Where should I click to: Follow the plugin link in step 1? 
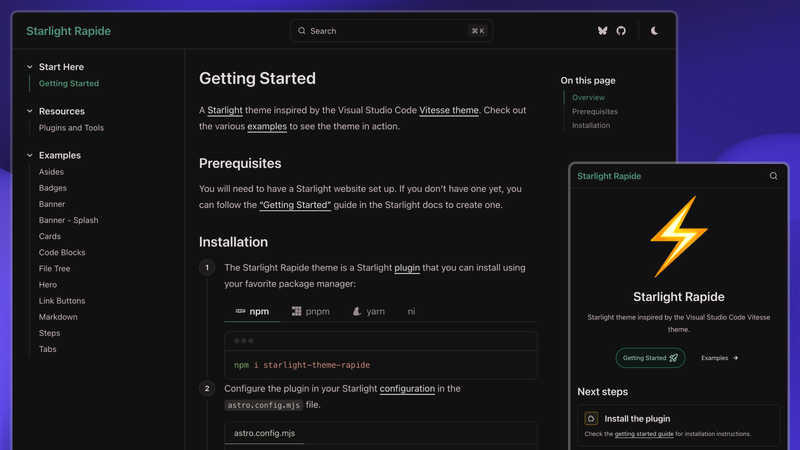(407, 268)
